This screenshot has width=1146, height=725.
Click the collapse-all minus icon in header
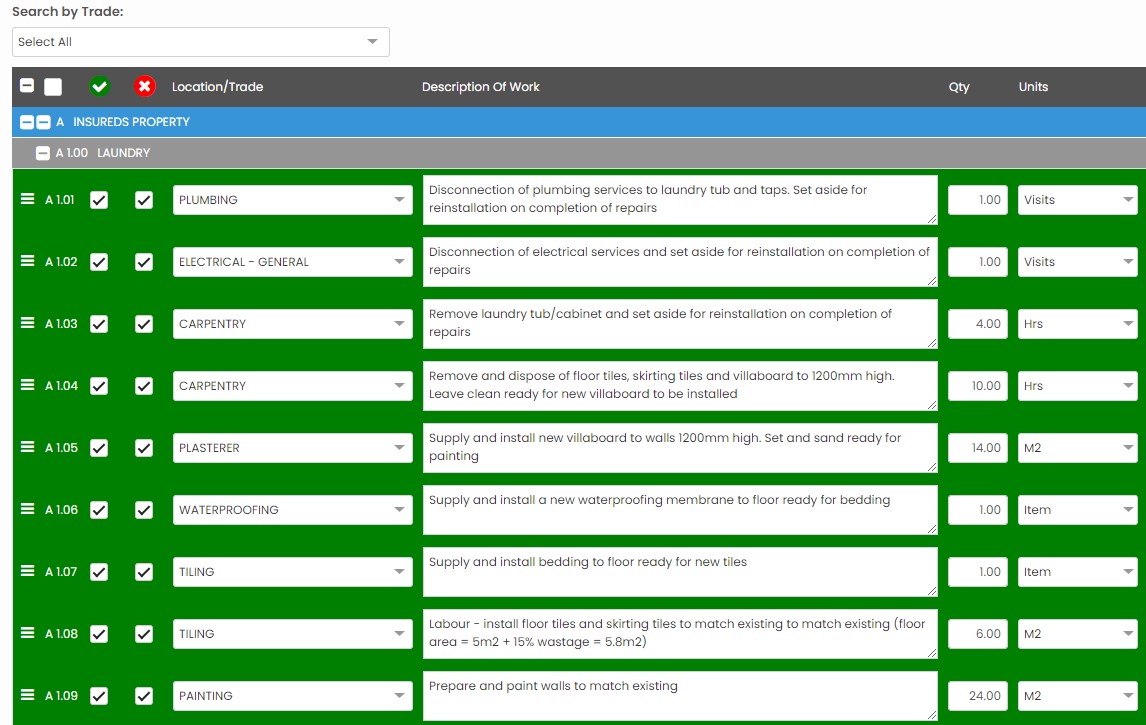click(27, 87)
